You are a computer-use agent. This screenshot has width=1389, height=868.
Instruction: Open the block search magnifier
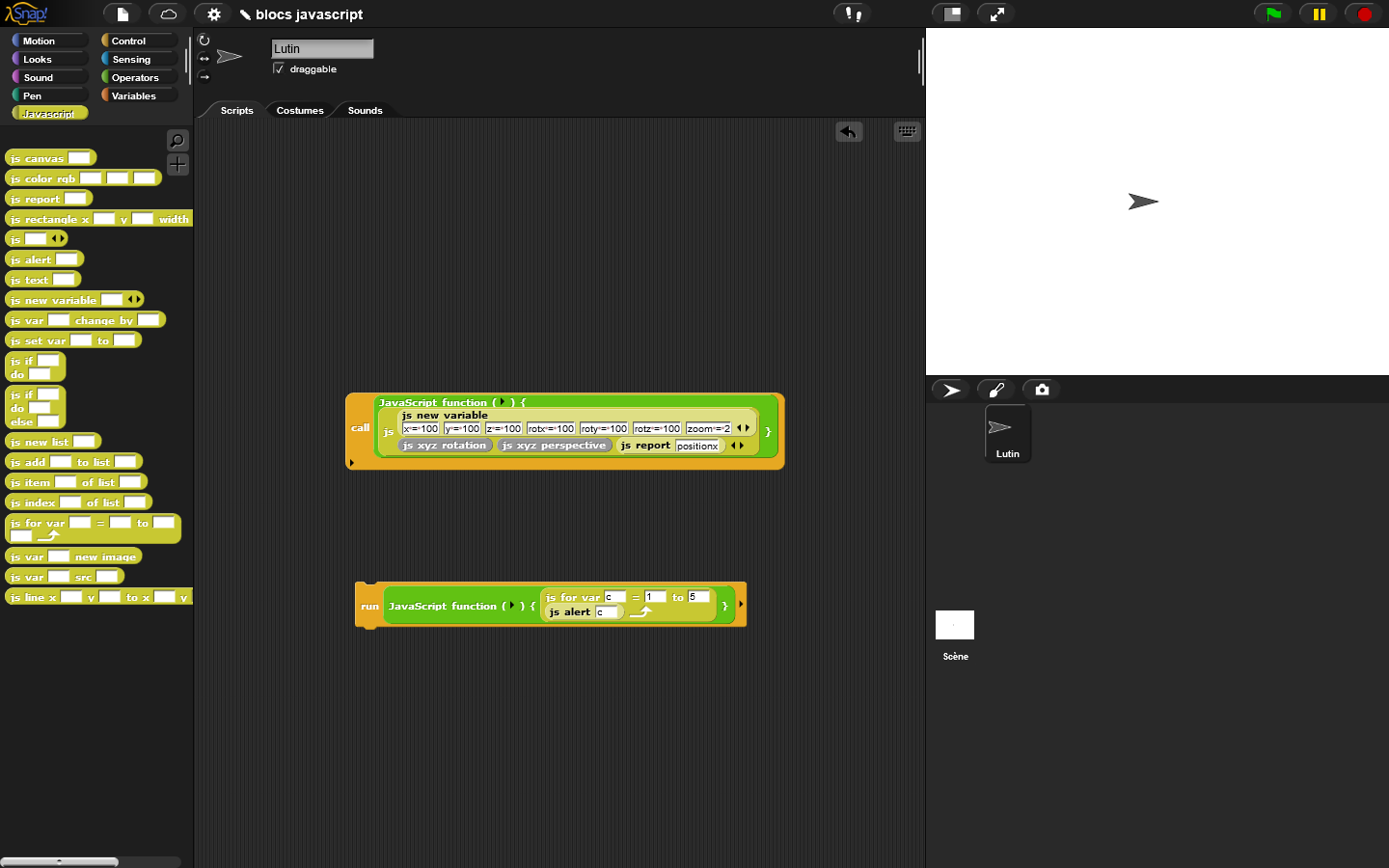click(177, 140)
